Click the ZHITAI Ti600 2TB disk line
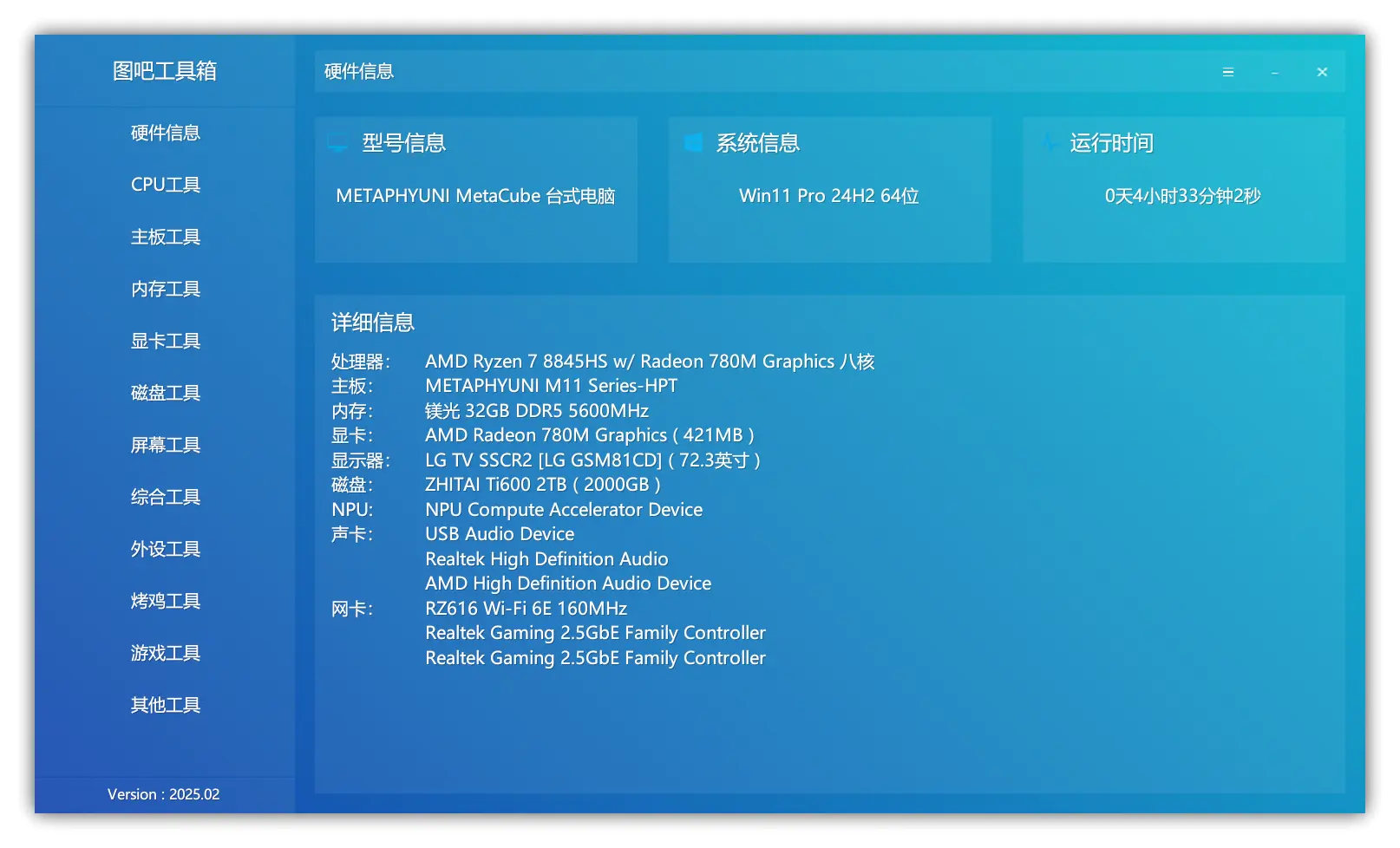The image size is (1400, 848). [x=543, y=485]
